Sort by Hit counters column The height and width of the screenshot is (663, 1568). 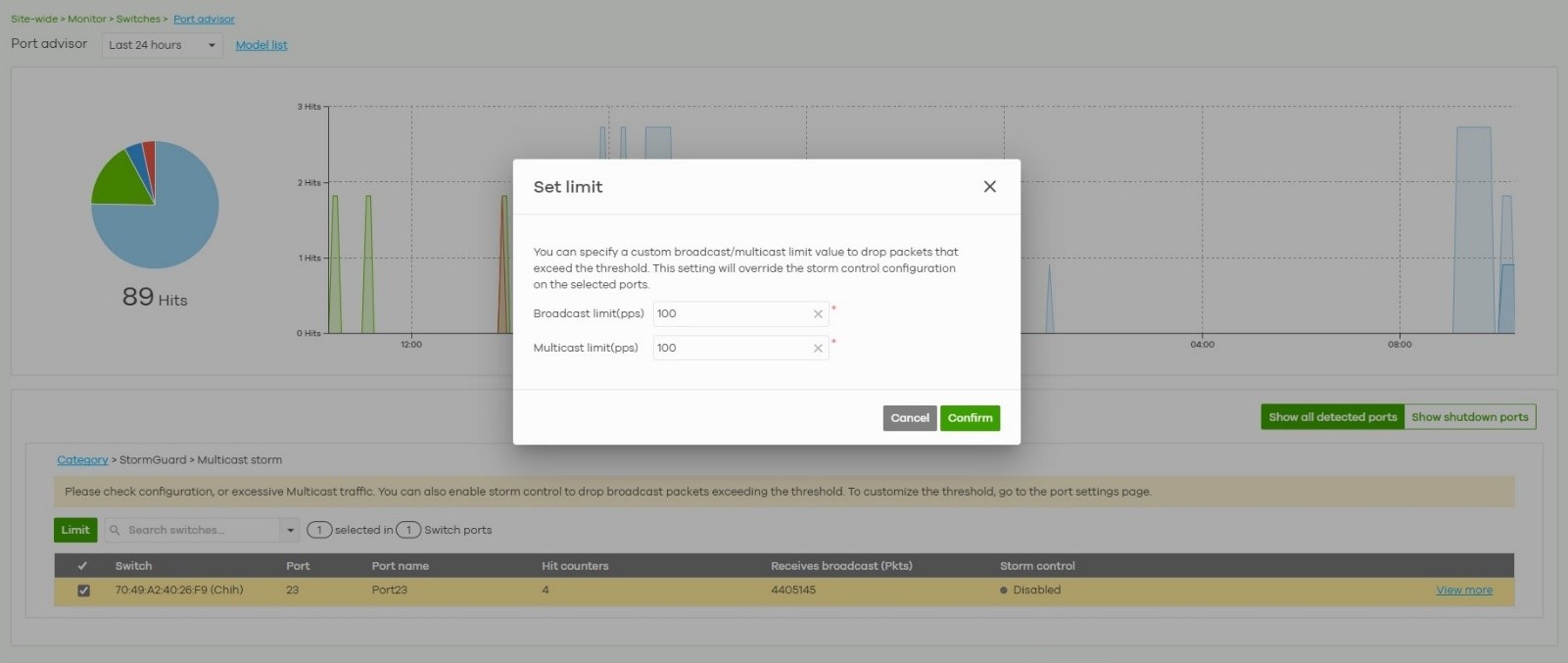click(575, 566)
